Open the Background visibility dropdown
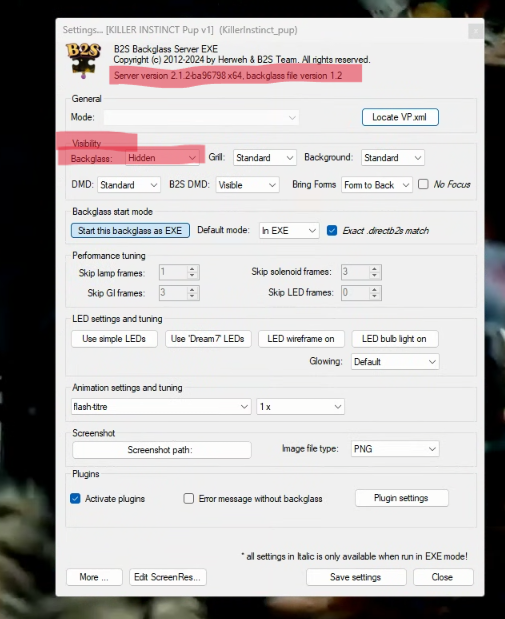The width and height of the screenshot is (505, 619). tap(392, 158)
